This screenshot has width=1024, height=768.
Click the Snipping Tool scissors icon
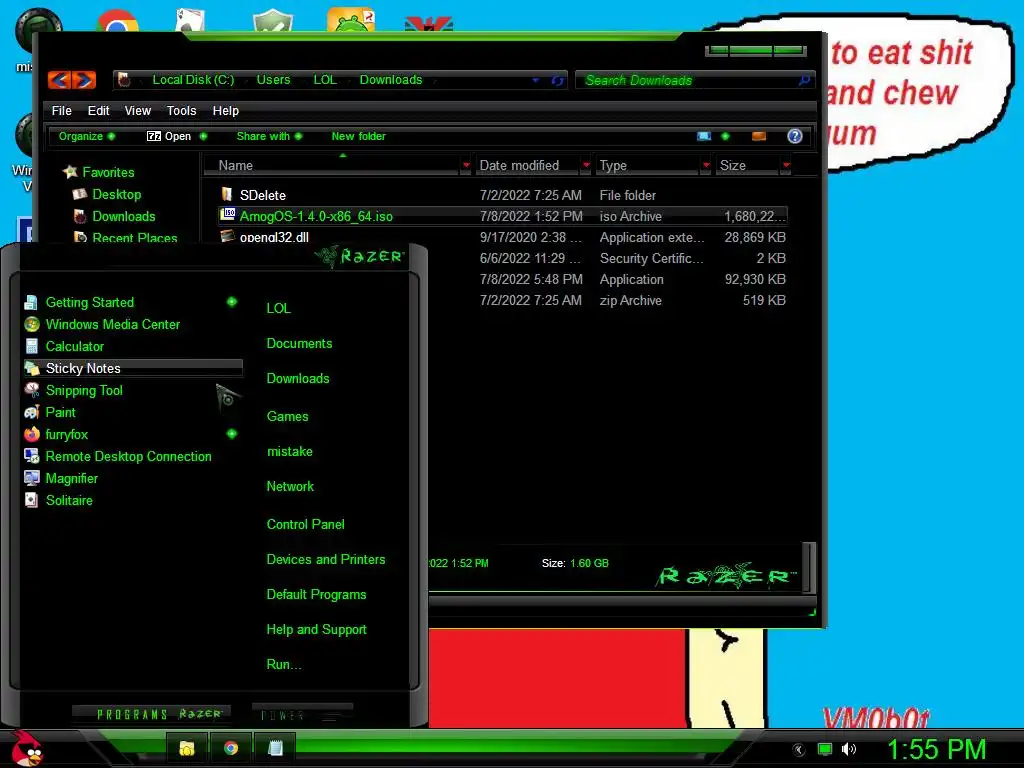31,390
